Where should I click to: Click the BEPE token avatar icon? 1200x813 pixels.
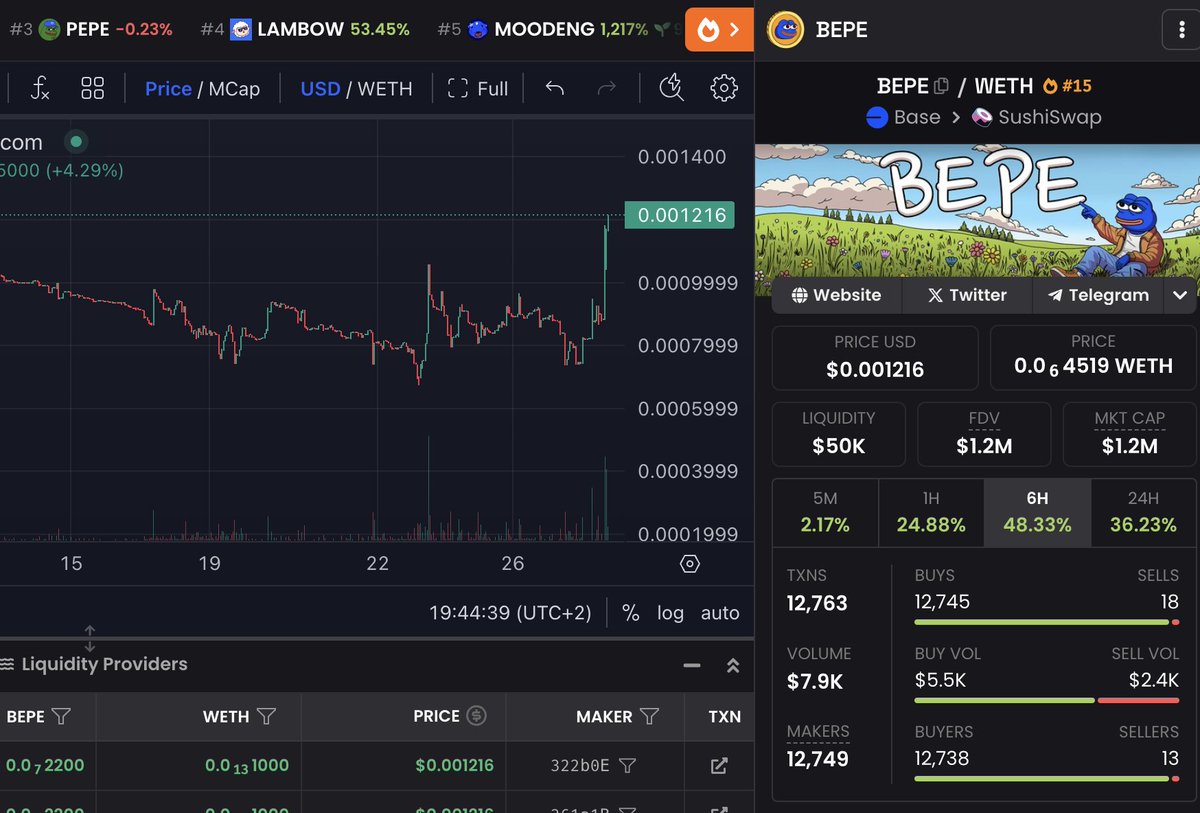[785, 30]
